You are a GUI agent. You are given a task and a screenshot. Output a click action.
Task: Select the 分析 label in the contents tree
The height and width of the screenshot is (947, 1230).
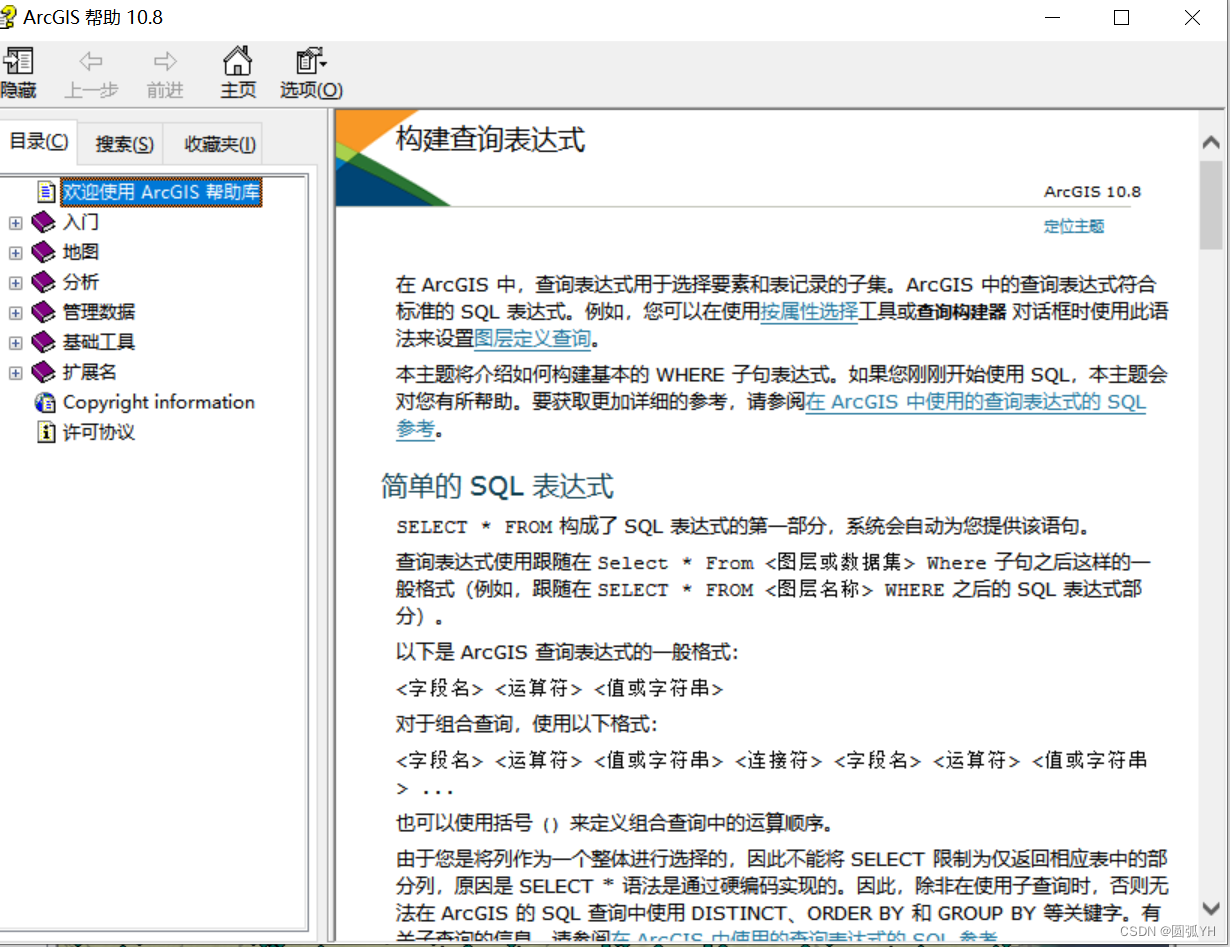(81, 282)
